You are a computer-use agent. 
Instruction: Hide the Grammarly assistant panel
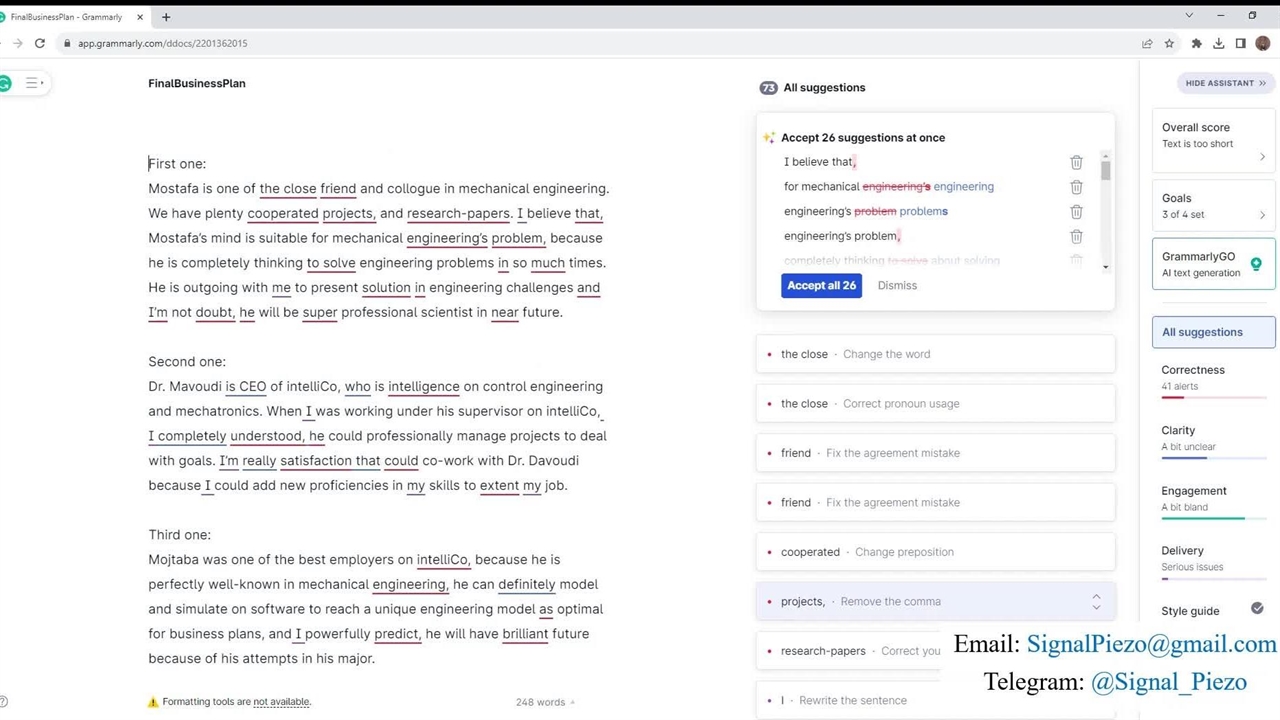click(x=1225, y=83)
